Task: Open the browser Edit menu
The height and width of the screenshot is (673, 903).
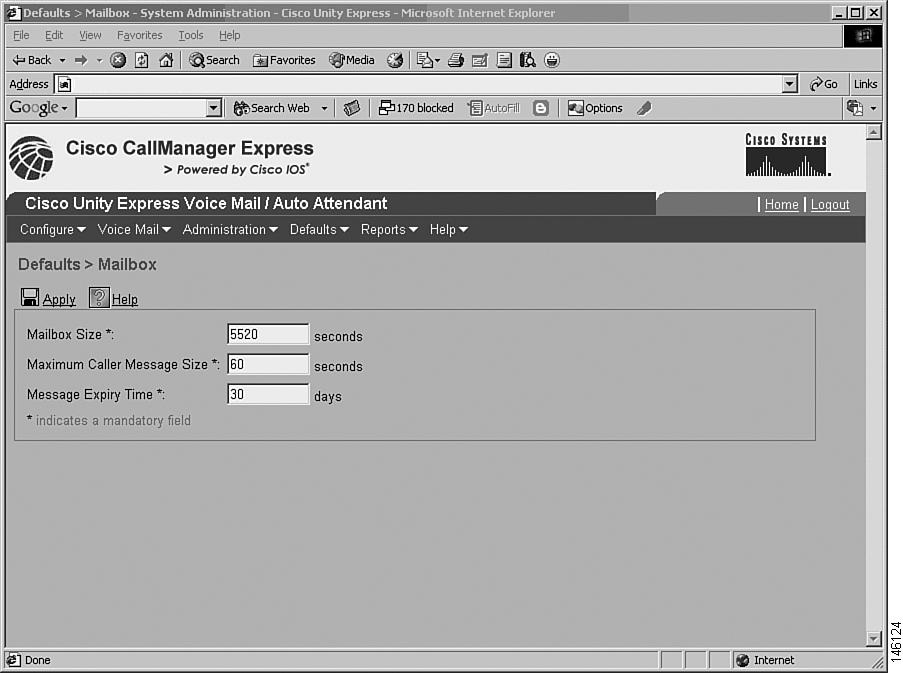Action: click(x=54, y=36)
